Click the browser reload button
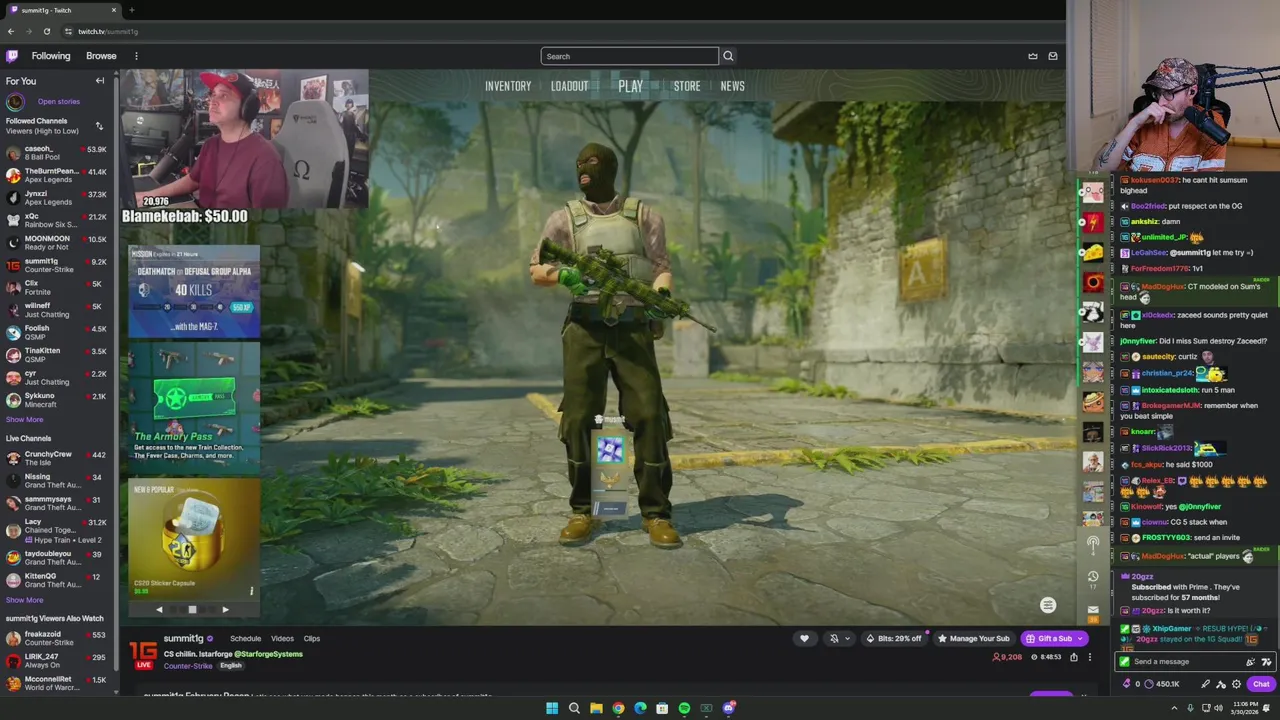Viewport: 1280px width, 720px height. tap(46, 31)
